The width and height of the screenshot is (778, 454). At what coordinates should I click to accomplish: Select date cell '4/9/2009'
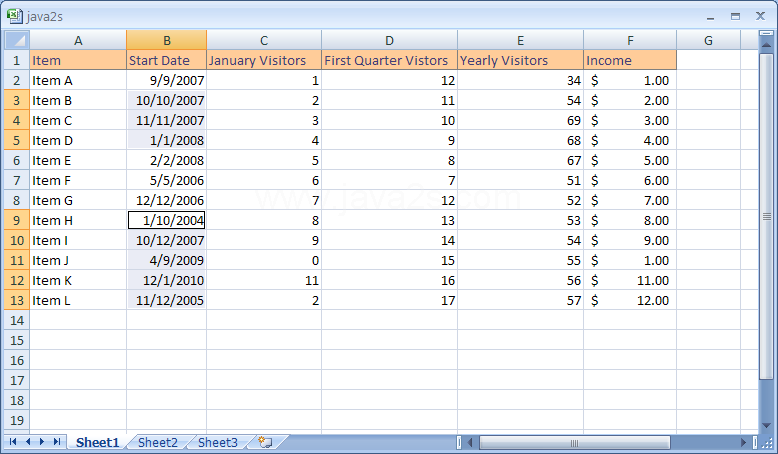167,260
